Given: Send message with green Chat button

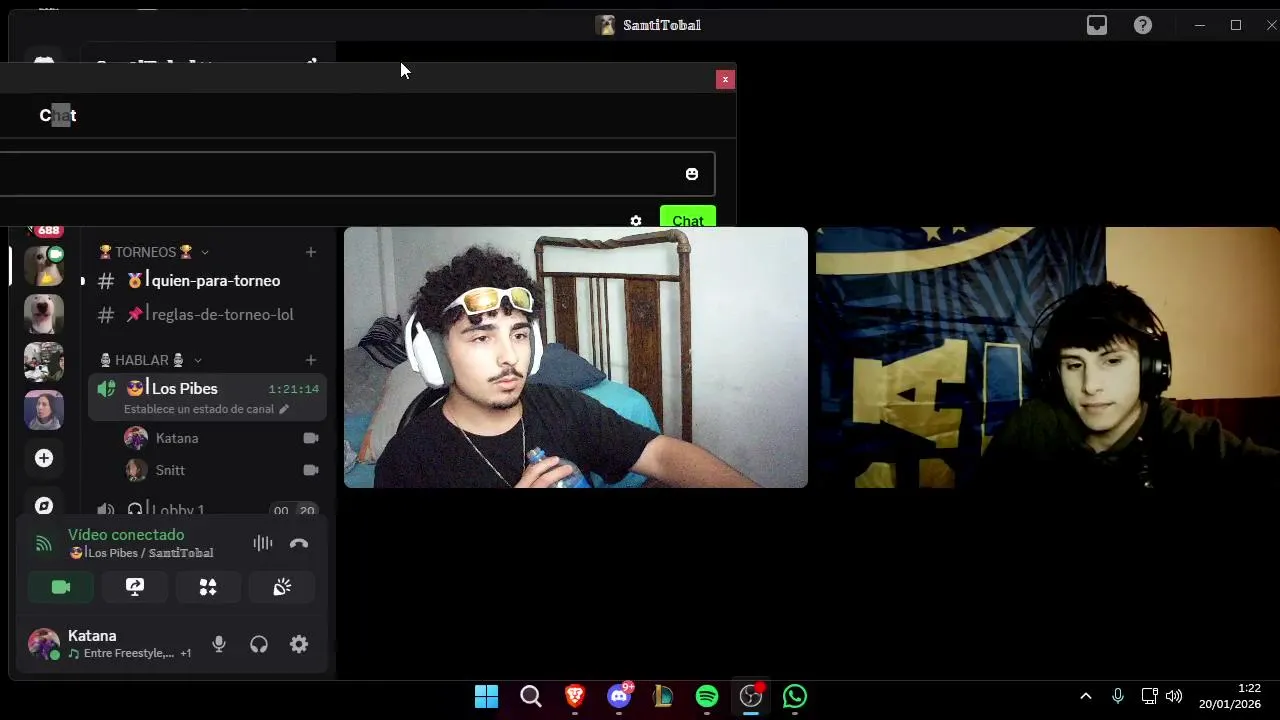Looking at the screenshot, I should pyautogui.click(x=688, y=219).
